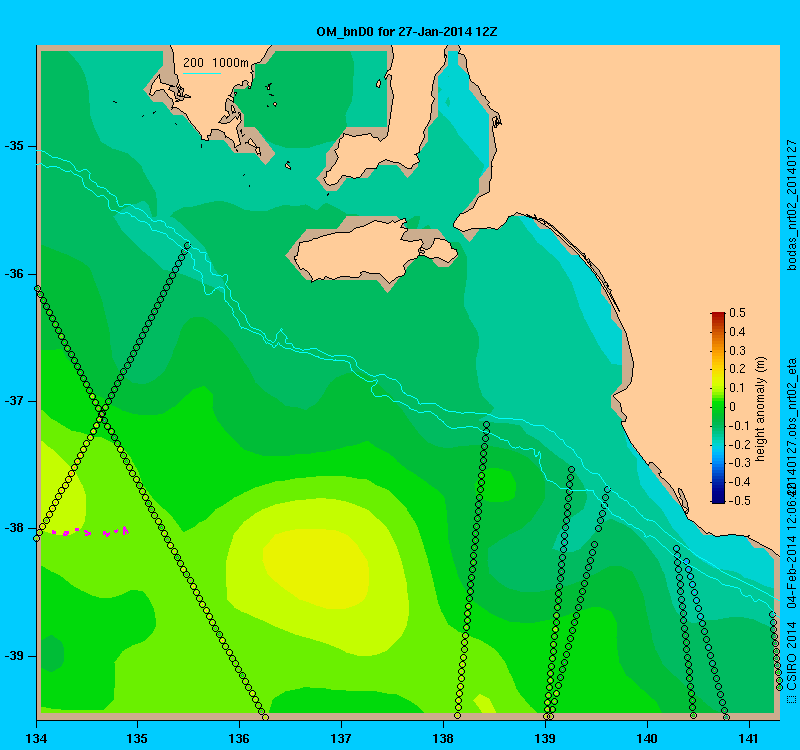Screen dimensions: 800x750
Task: Click the 'height anomaly (m)' colorbar label
Action: point(761,409)
